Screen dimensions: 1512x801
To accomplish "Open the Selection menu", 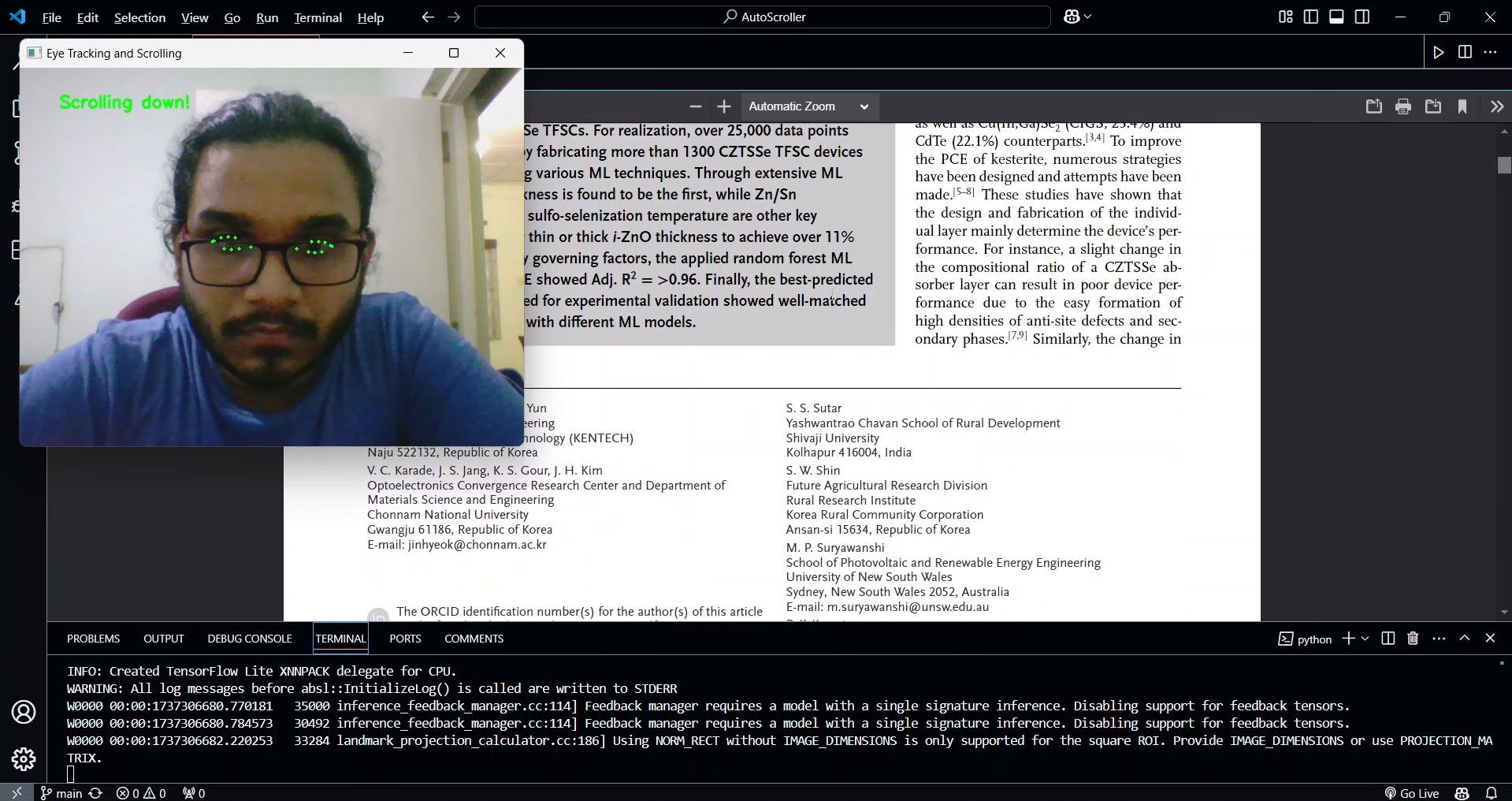I will [139, 17].
